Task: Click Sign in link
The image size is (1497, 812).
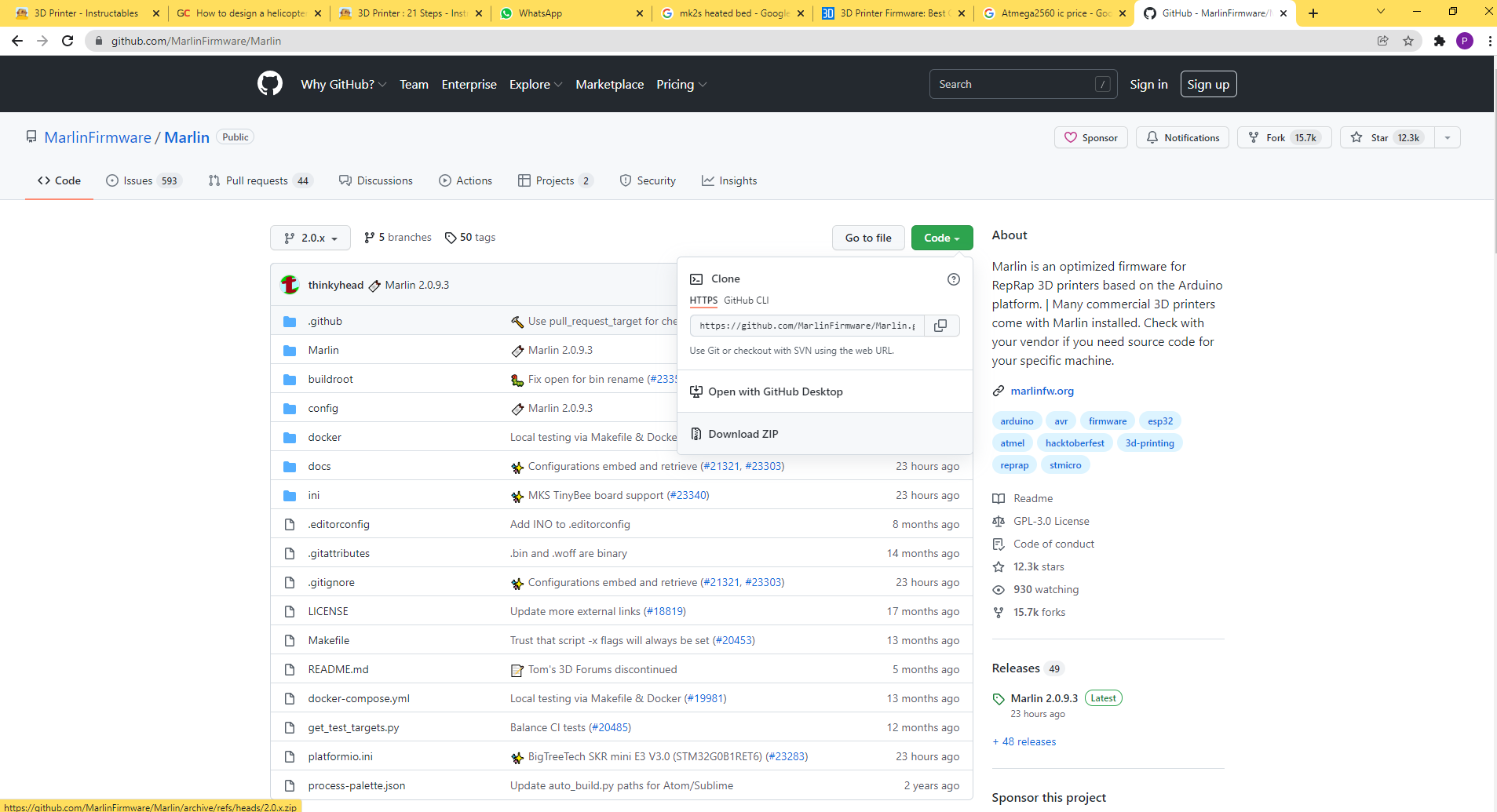Action: coord(1148,84)
